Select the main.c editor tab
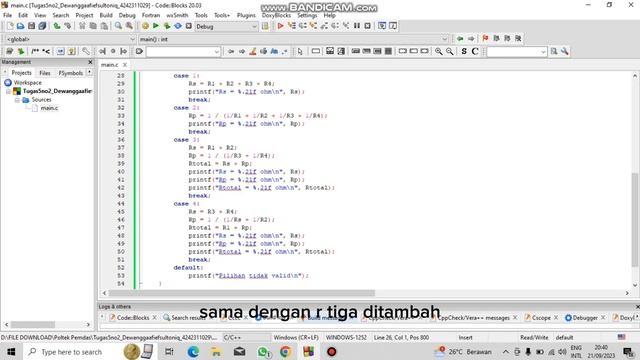Screen dimensions: 640x360 pyautogui.click(x=109, y=65)
